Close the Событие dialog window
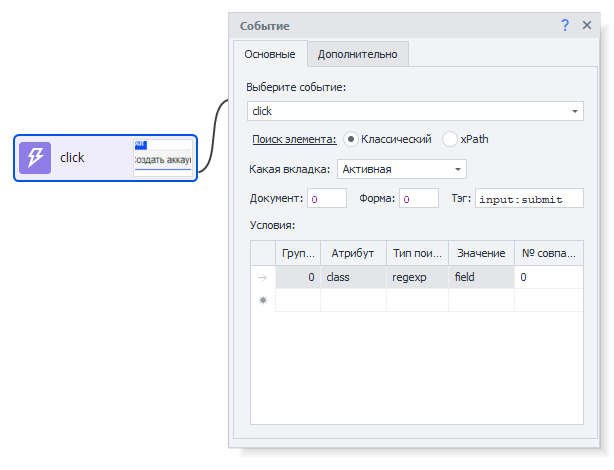Viewport: 614px width, 470px height. pos(587,25)
